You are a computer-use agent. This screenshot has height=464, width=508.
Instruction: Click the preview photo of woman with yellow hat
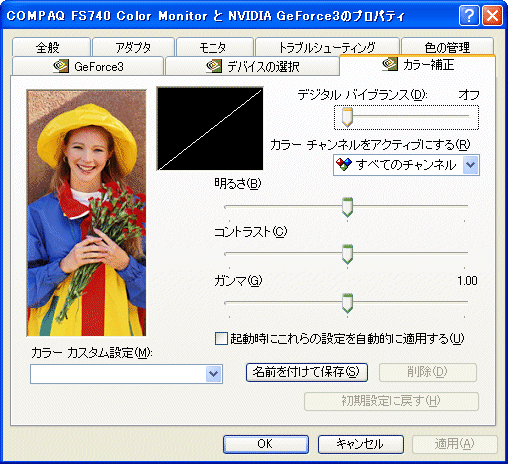[87, 213]
